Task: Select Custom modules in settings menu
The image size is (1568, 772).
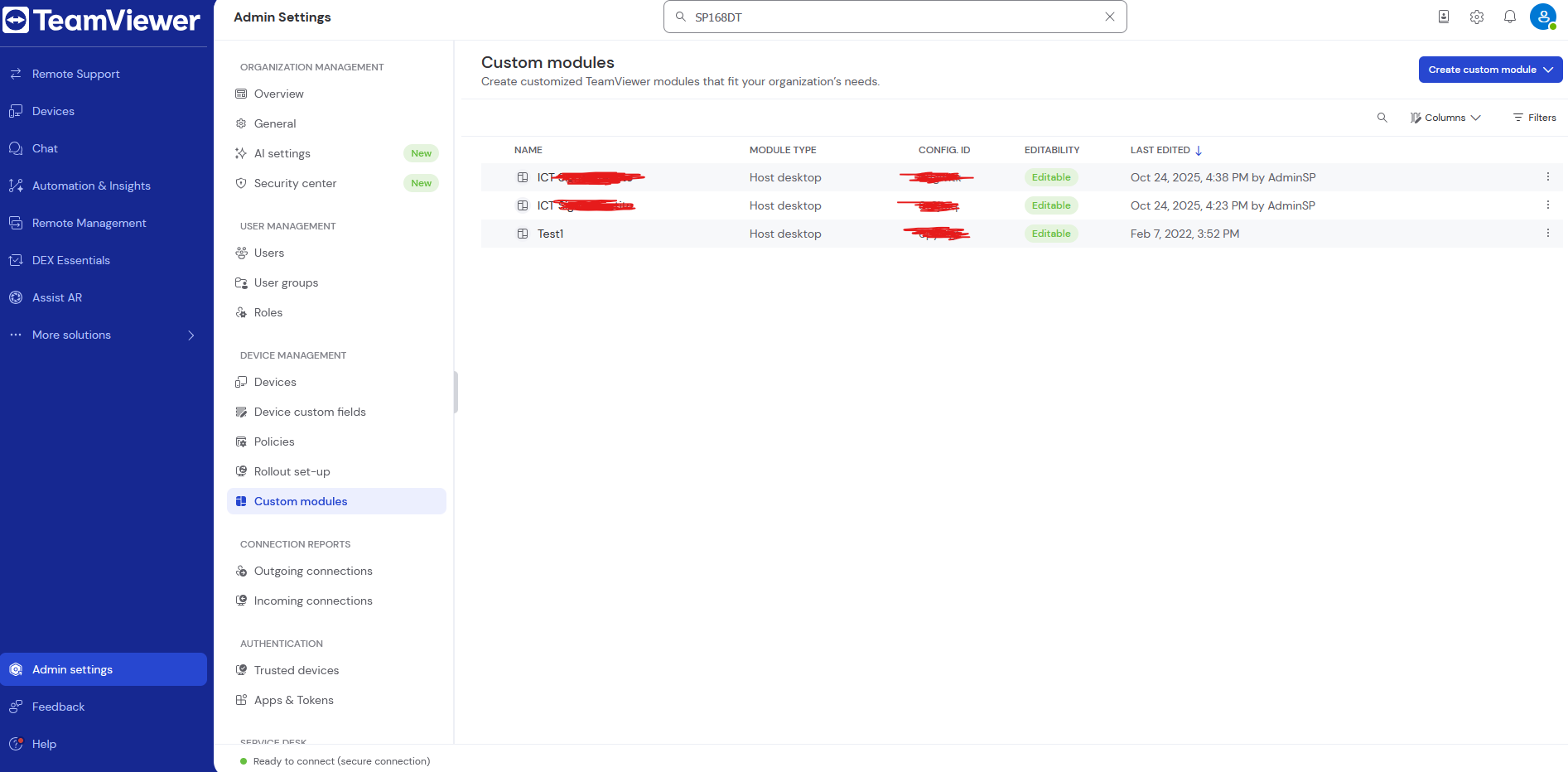Action: tap(336, 501)
